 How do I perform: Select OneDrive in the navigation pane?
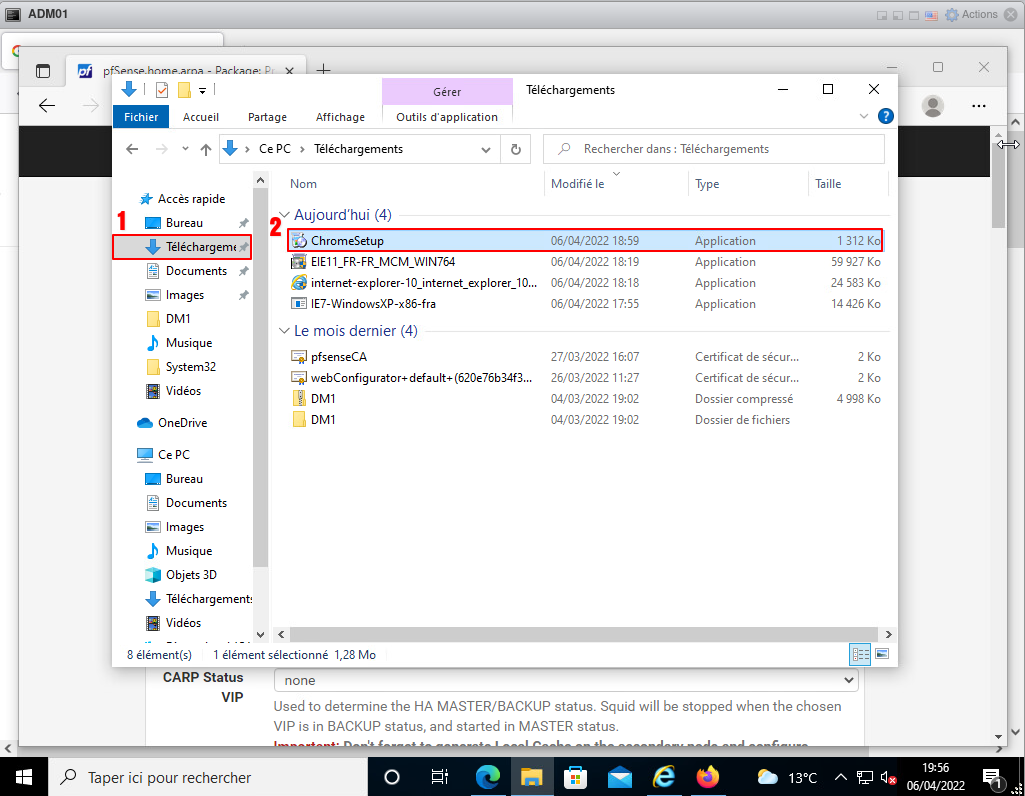(x=182, y=423)
